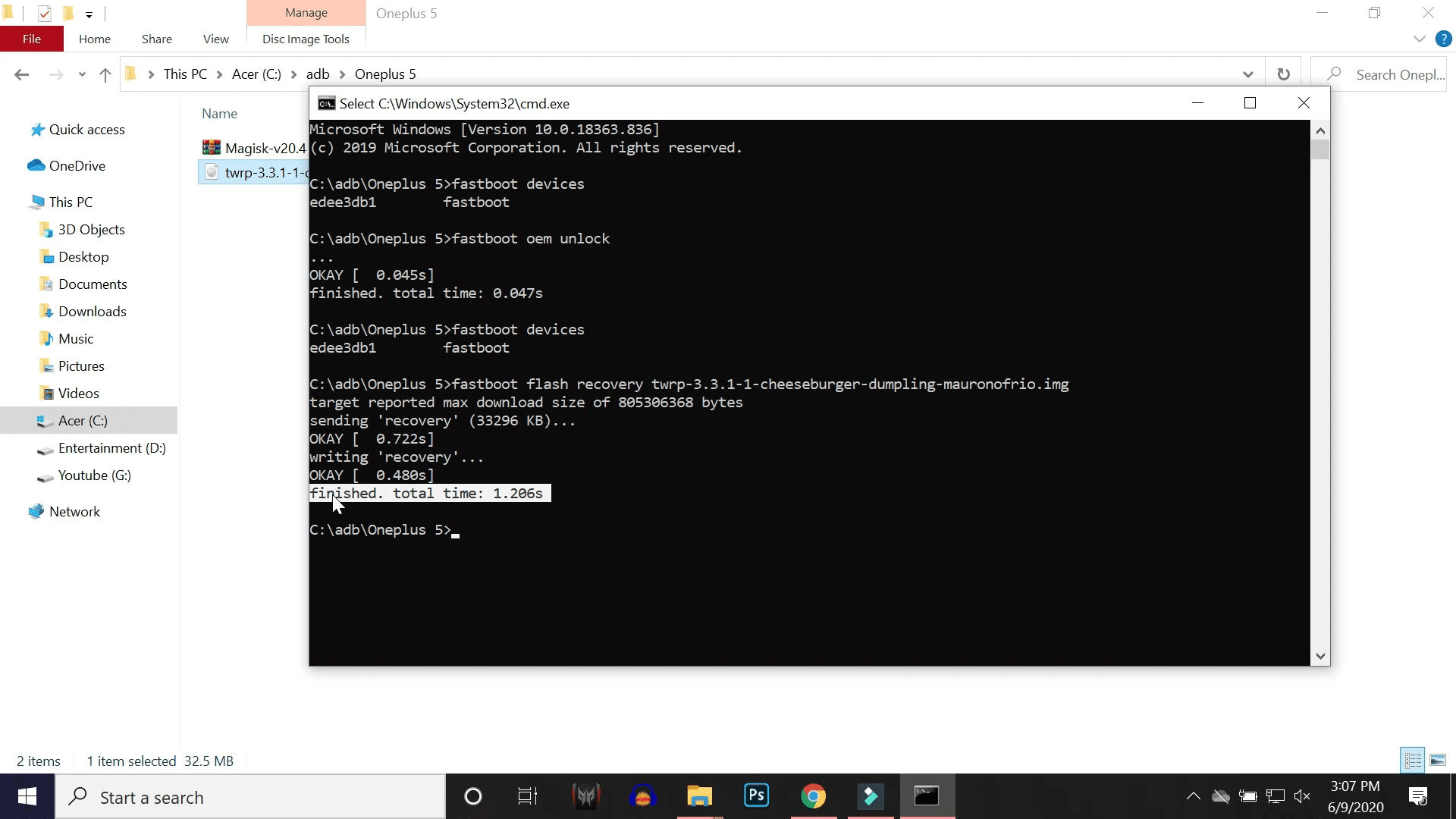Expand the ribbon with the chevron
The width and height of the screenshot is (1456, 819).
tap(1420, 39)
